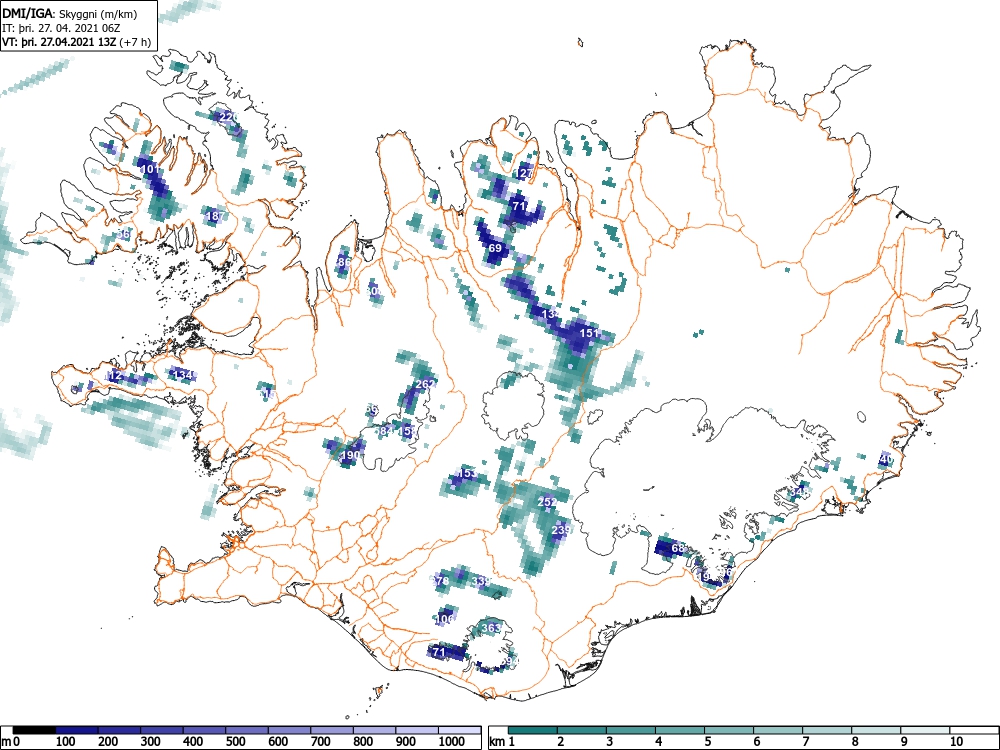Click the visibility value '187' on the map
The image size is (1000, 750).
coord(216,216)
